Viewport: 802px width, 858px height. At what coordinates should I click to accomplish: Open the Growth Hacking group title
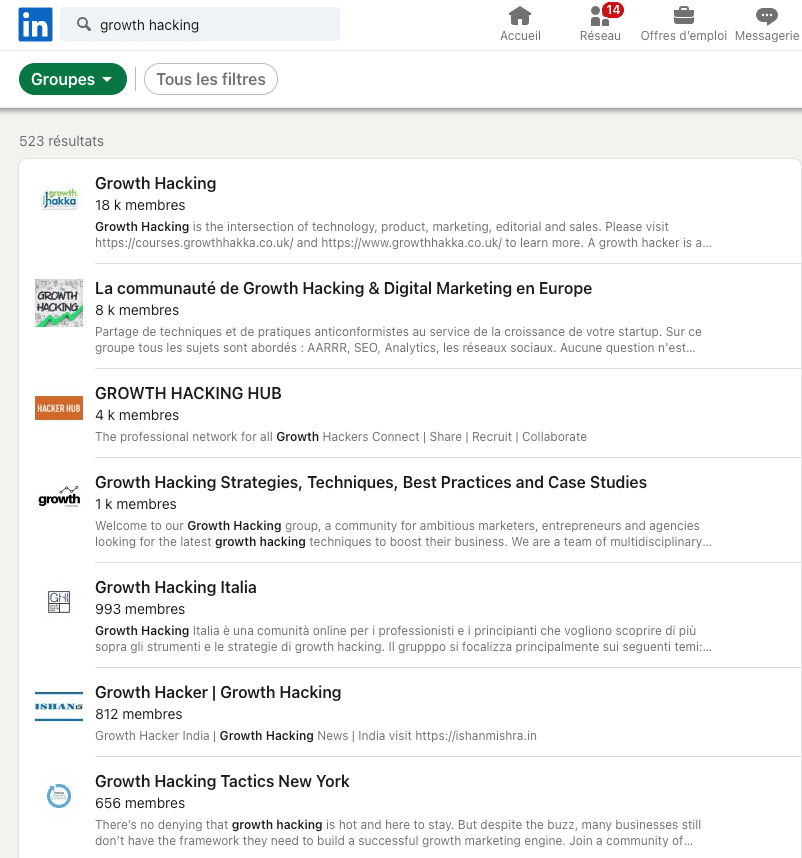(x=155, y=183)
